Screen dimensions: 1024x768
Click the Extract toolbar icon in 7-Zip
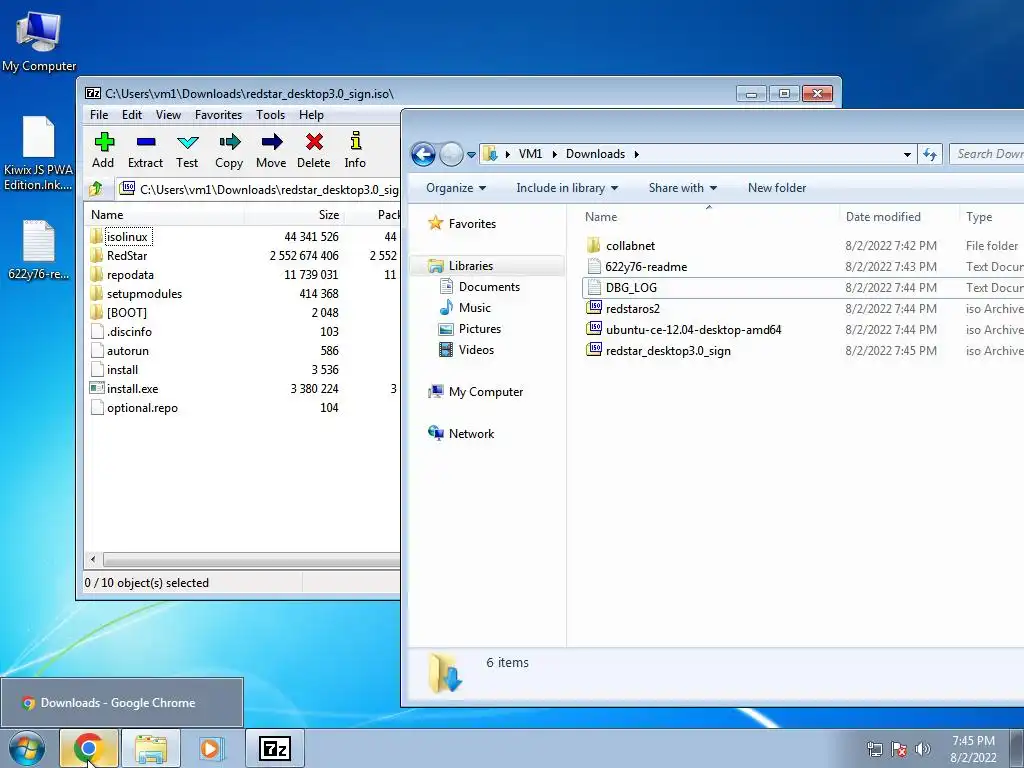[x=145, y=150]
